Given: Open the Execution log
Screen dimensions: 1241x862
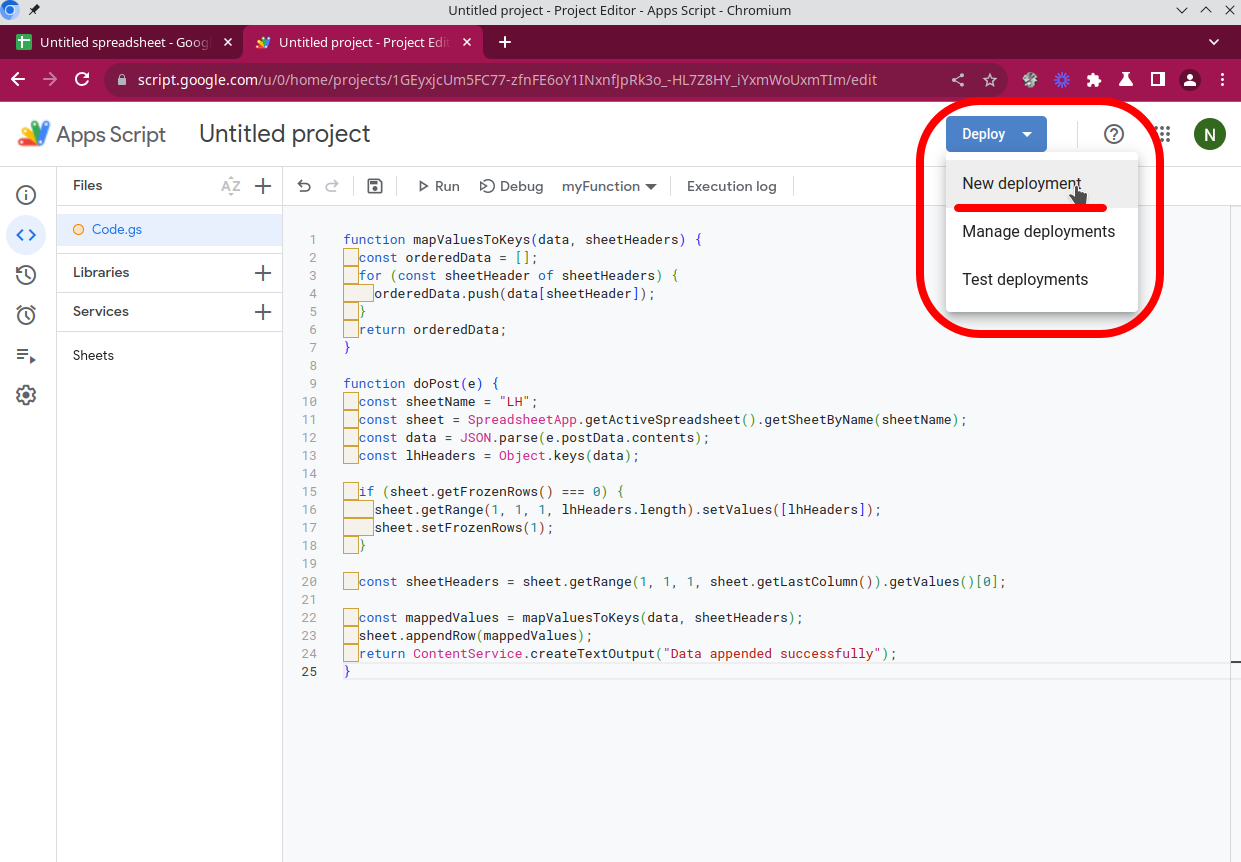Looking at the screenshot, I should coord(732,186).
